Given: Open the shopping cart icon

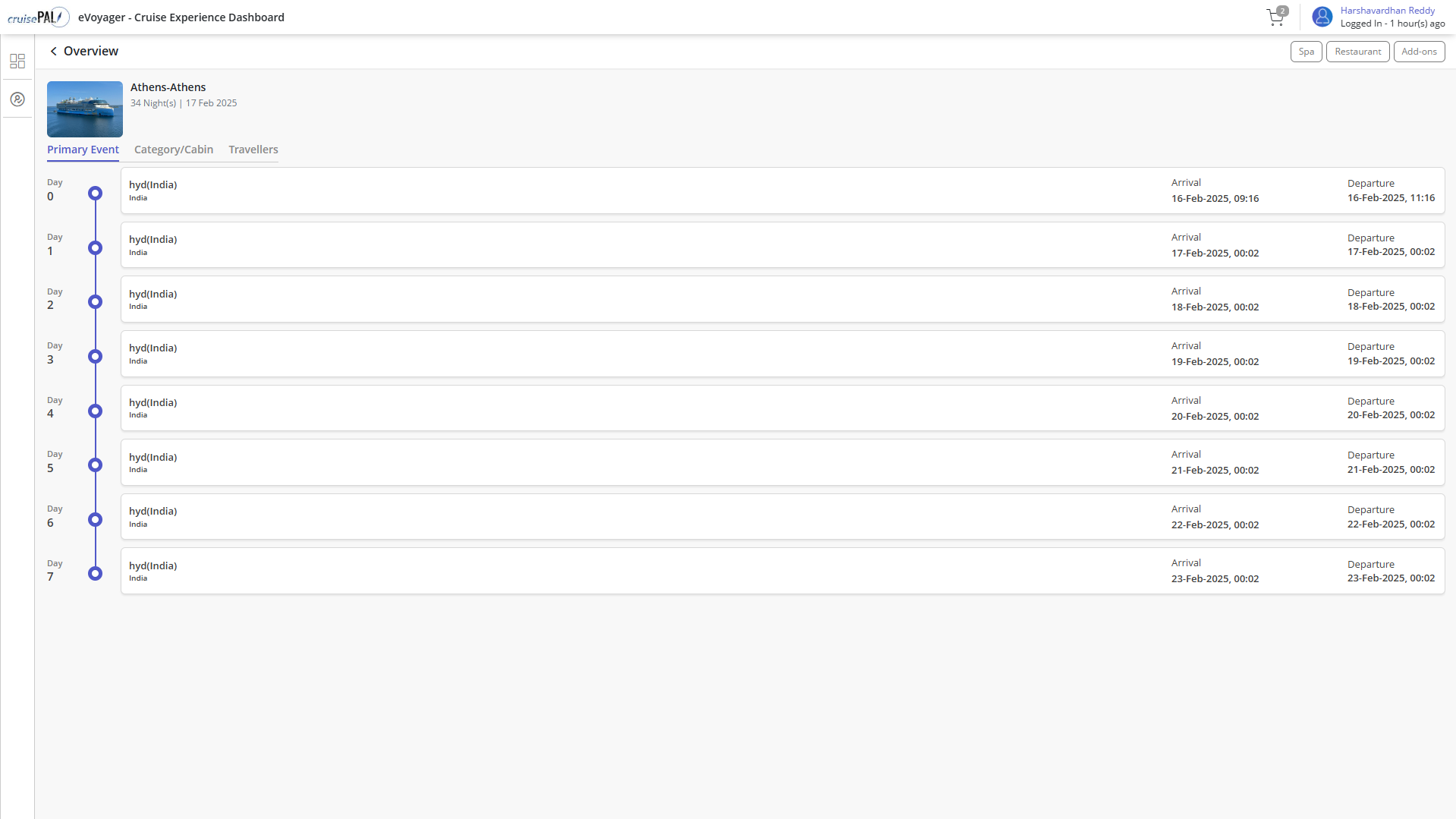Looking at the screenshot, I should (1276, 17).
